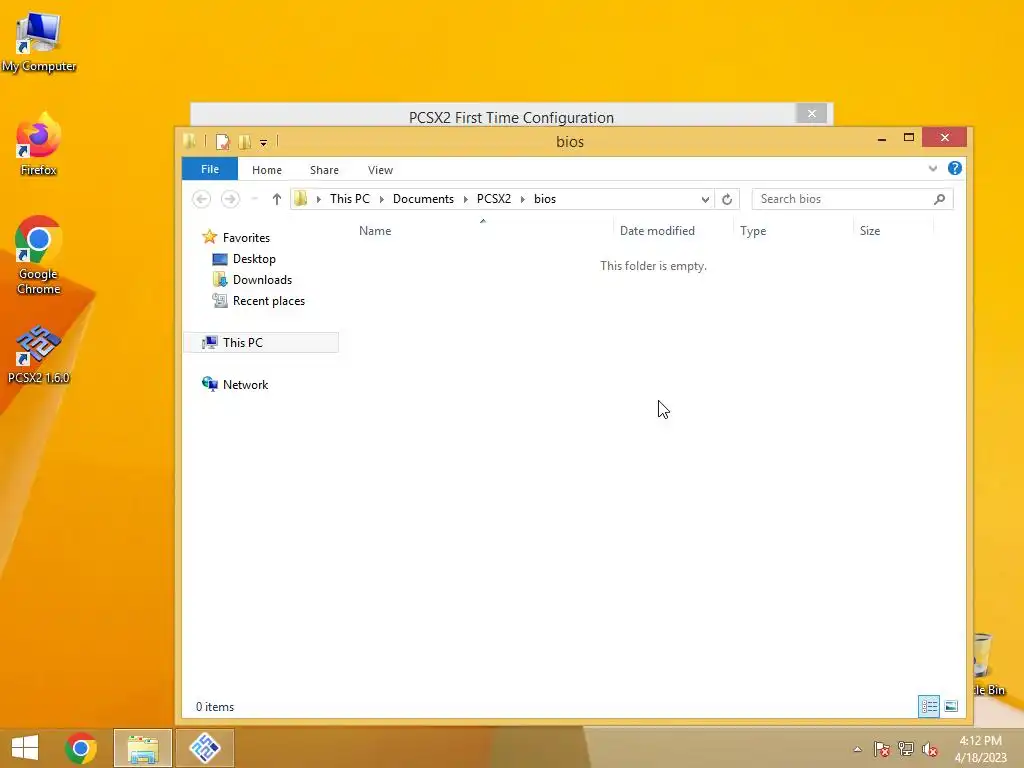The width and height of the screenshot is (1024, 768).
Task: Show hidden system tray icons
Action: (857, 749)
